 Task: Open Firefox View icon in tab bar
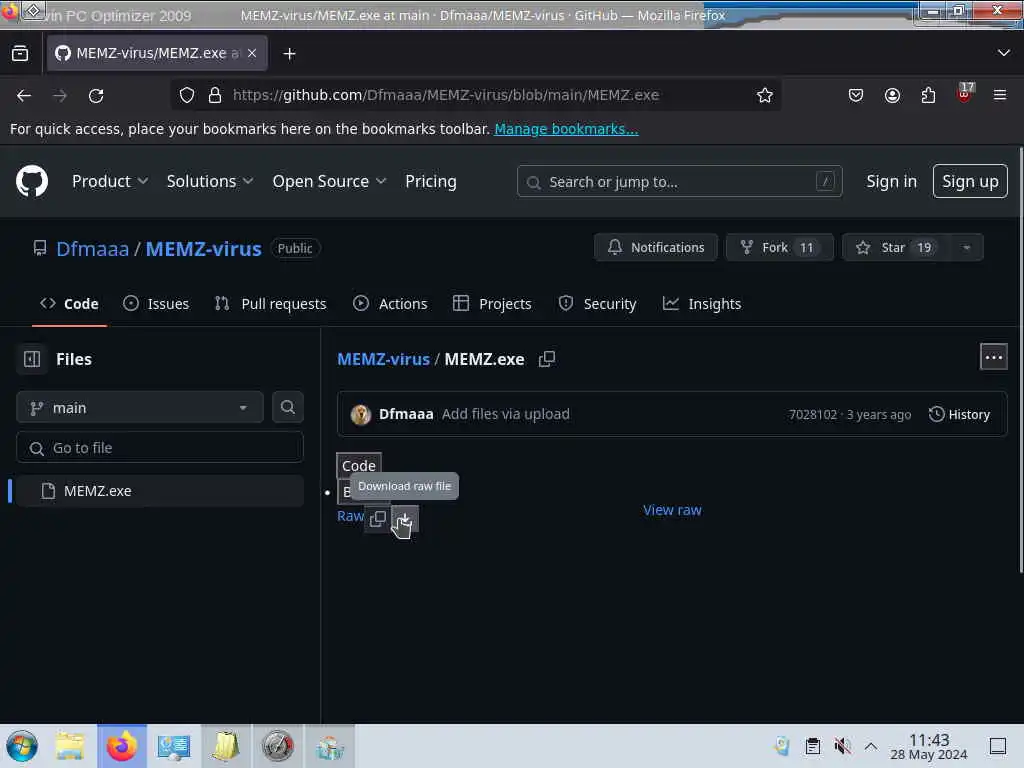coord(20,54)
